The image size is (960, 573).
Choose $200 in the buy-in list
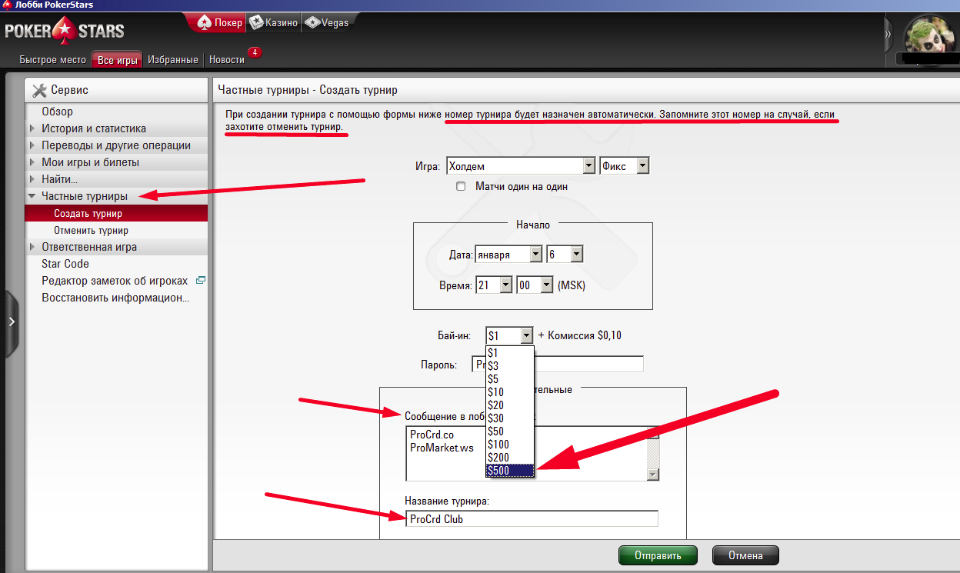509,457
